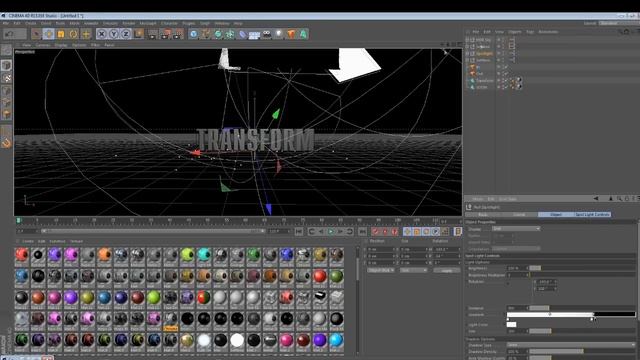The image size is (640, 360).
Task: Click Render to Picture Viewer icon
Action: click(166, 34)
